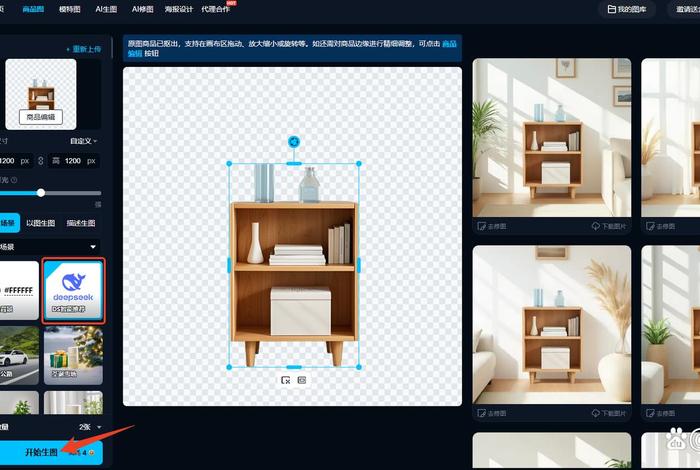Click 去修图 under pampas grass result
Image resolution: width=700 pixels, height=470 pixels.
pyautogui.click(x=492, y=413)
